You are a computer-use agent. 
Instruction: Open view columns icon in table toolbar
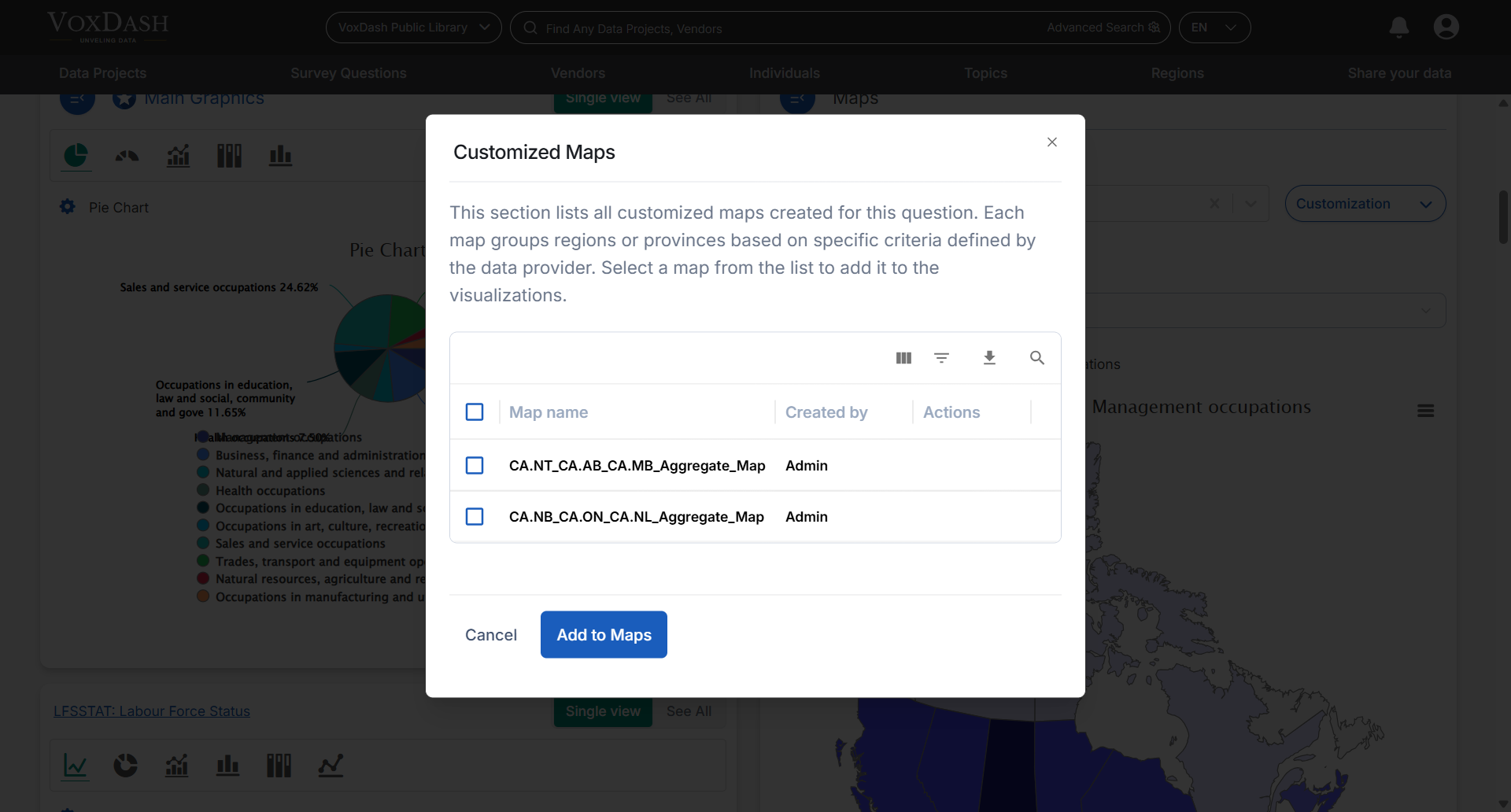[x=903, y=358]
